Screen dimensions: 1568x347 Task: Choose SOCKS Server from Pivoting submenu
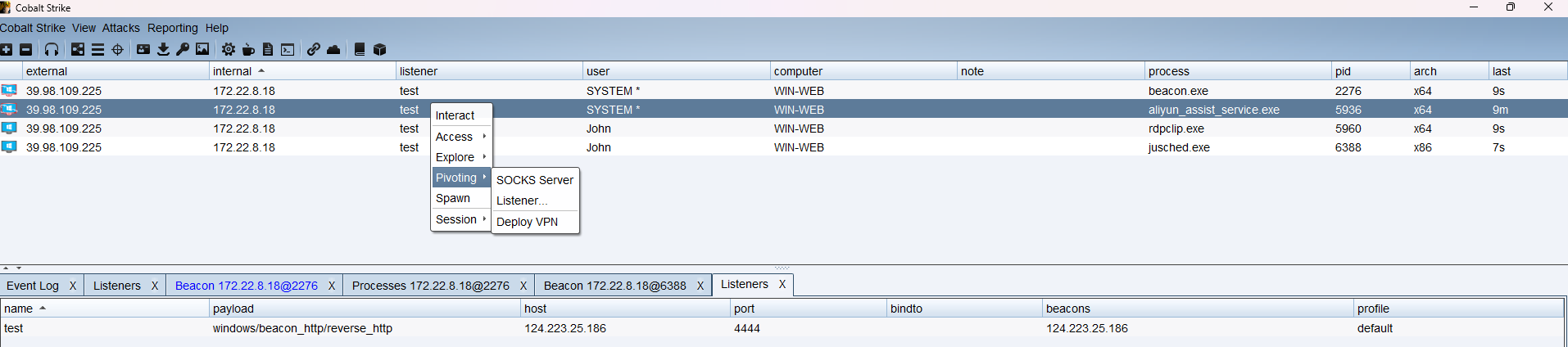535,180
